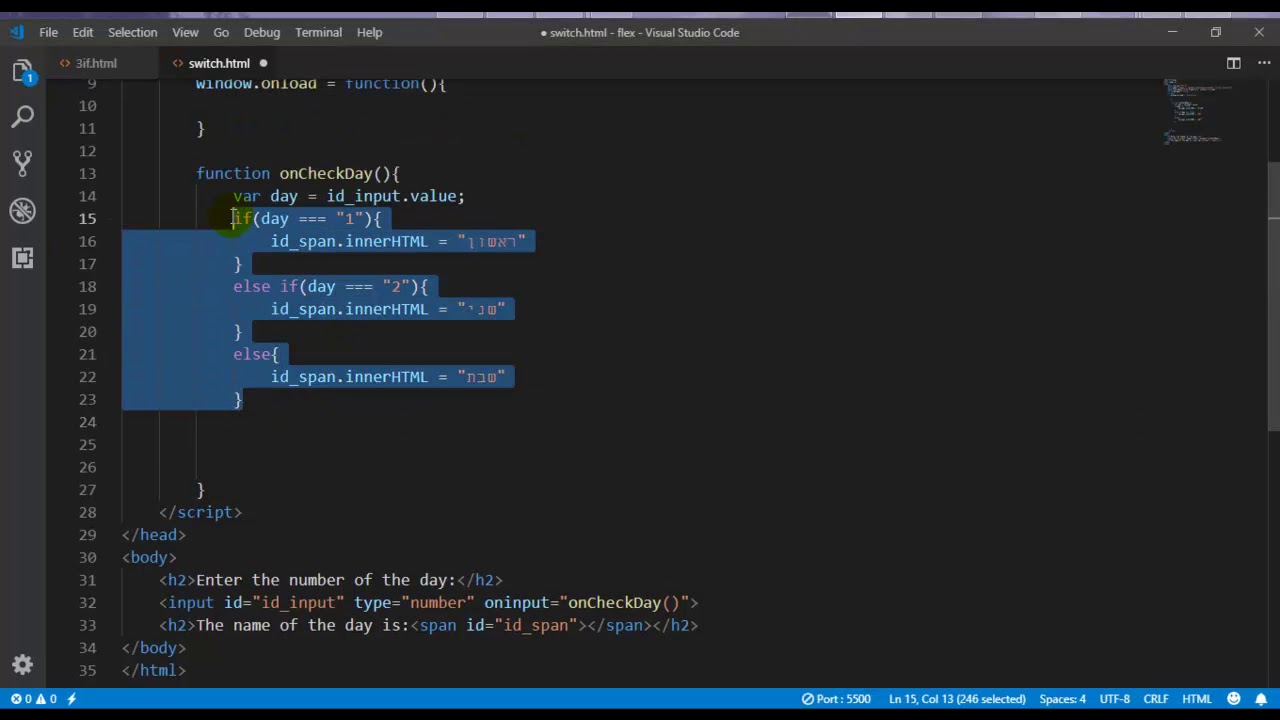Change file encoding via UTF-8

tap(1115, 699)
